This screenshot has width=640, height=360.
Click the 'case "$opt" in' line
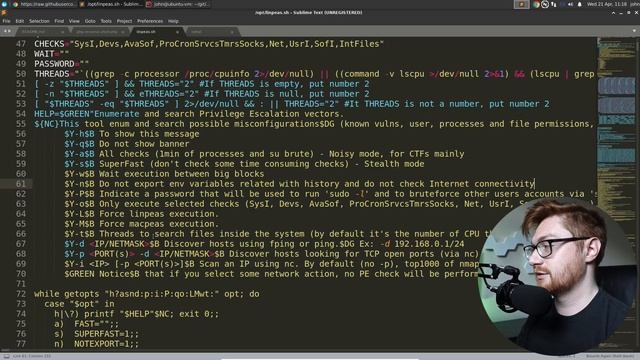pos(79,304)
